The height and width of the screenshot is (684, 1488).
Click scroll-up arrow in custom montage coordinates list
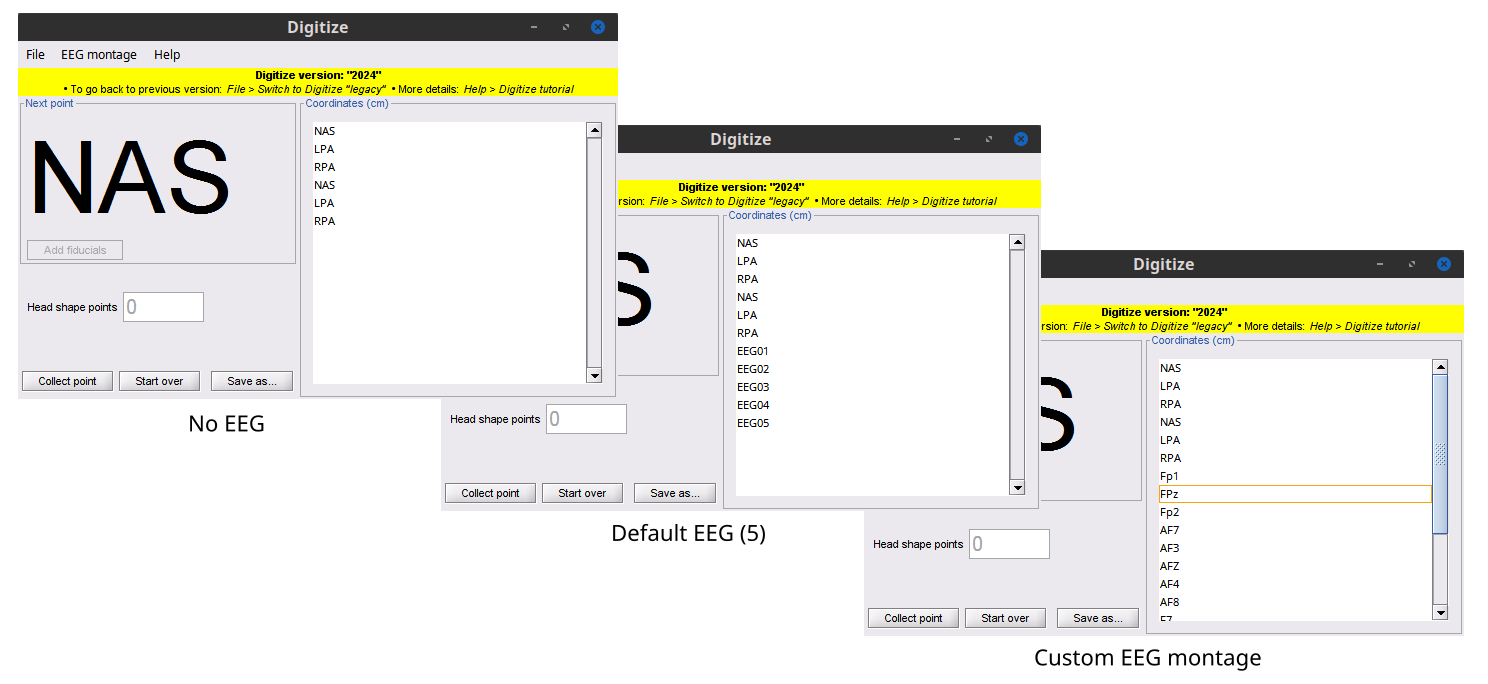pyautogui.click(x=1440, y=367)
